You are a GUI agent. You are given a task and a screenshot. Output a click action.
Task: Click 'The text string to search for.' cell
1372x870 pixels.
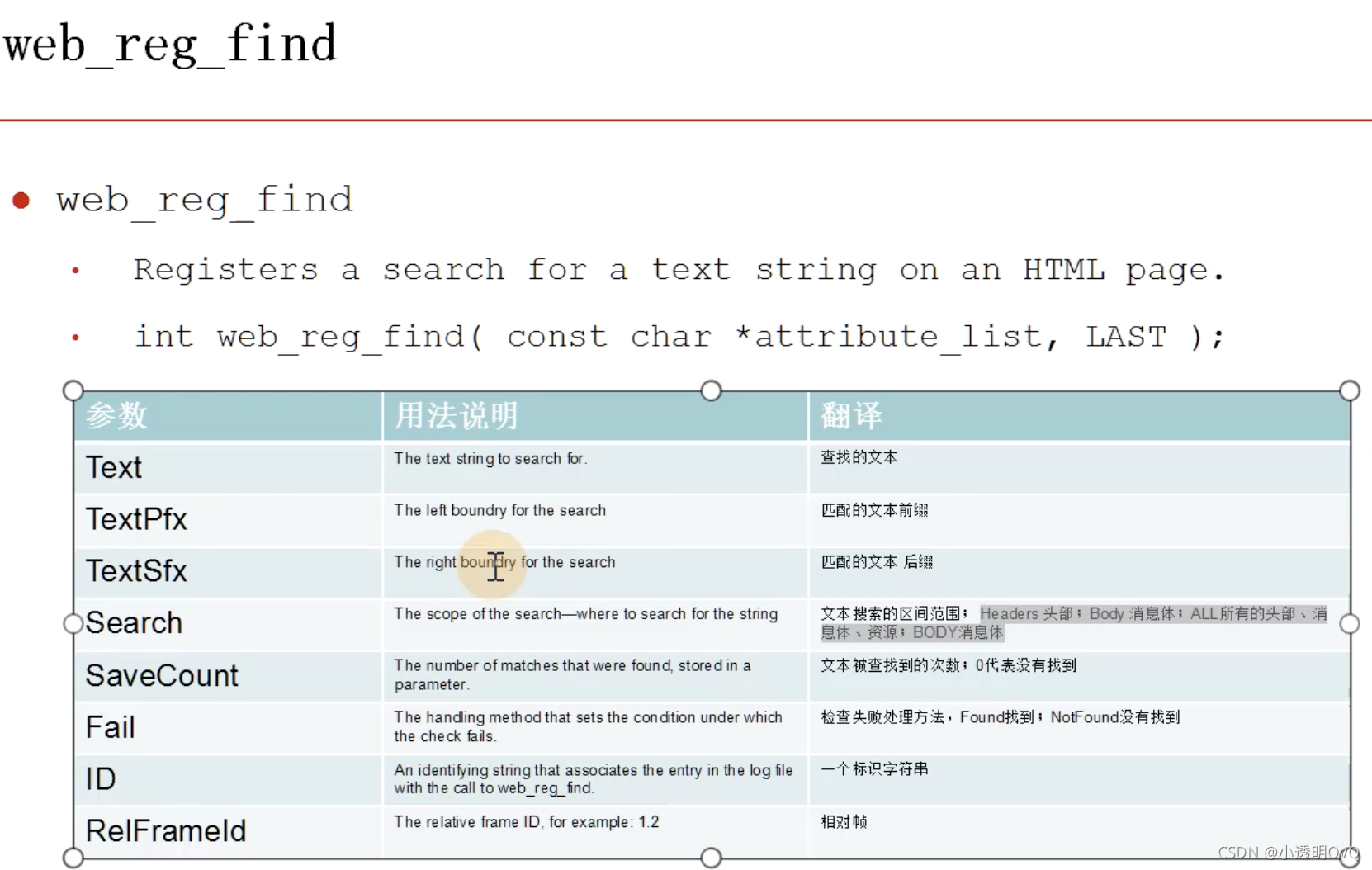[595, 468]
